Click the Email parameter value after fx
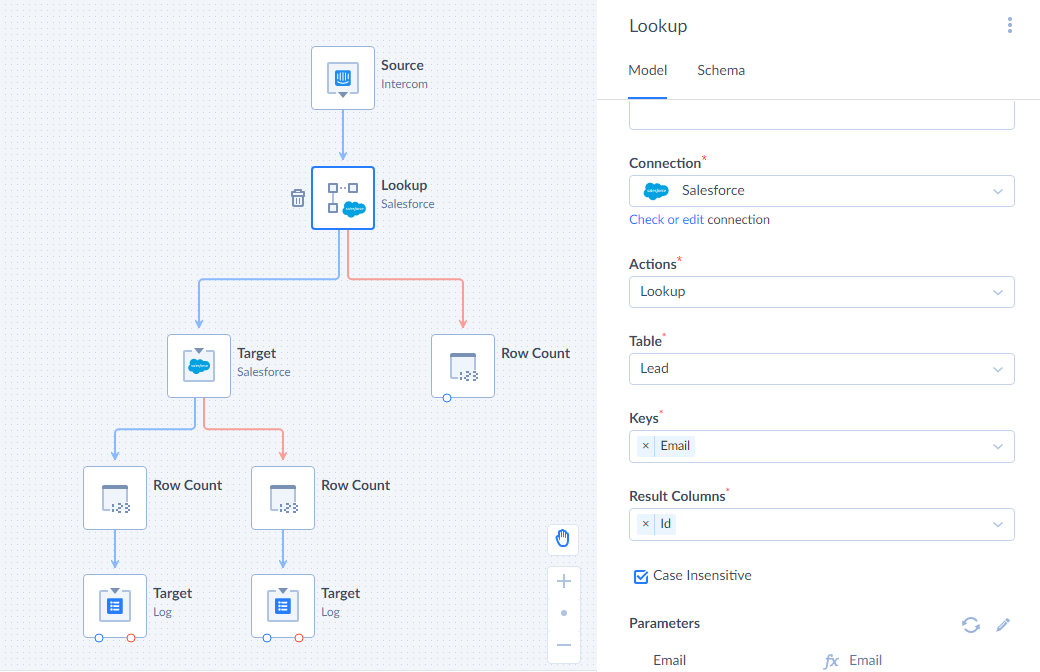Screen dimensions: 1040x672 click(866, 660)
